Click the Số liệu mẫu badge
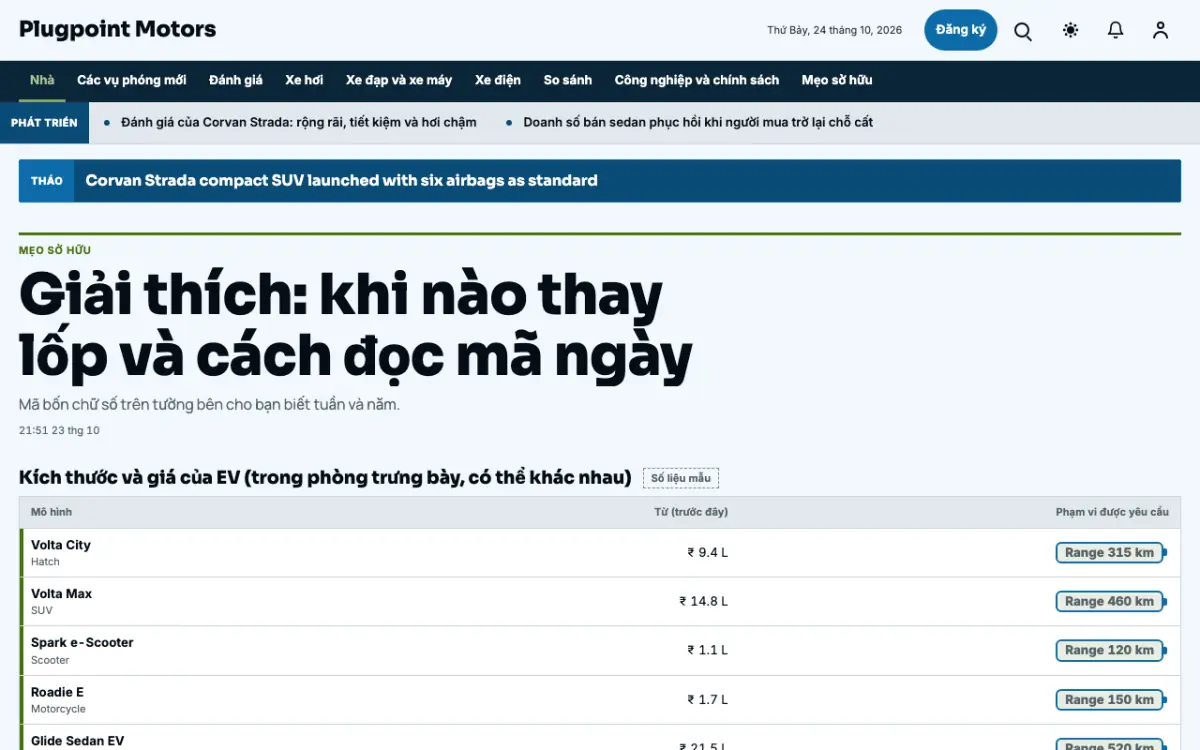The height and width of the screenshot is (750, 1200). [x=681, y=478]
